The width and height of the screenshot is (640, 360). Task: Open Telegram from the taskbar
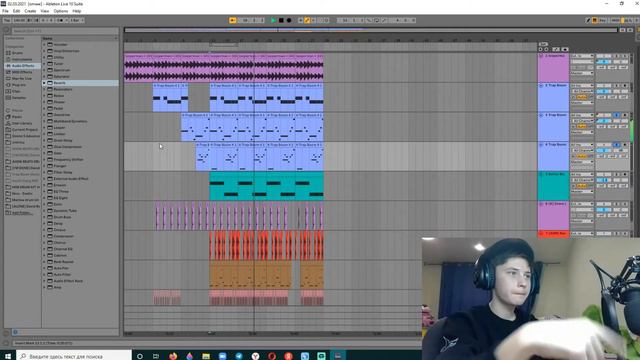[239, 356]
